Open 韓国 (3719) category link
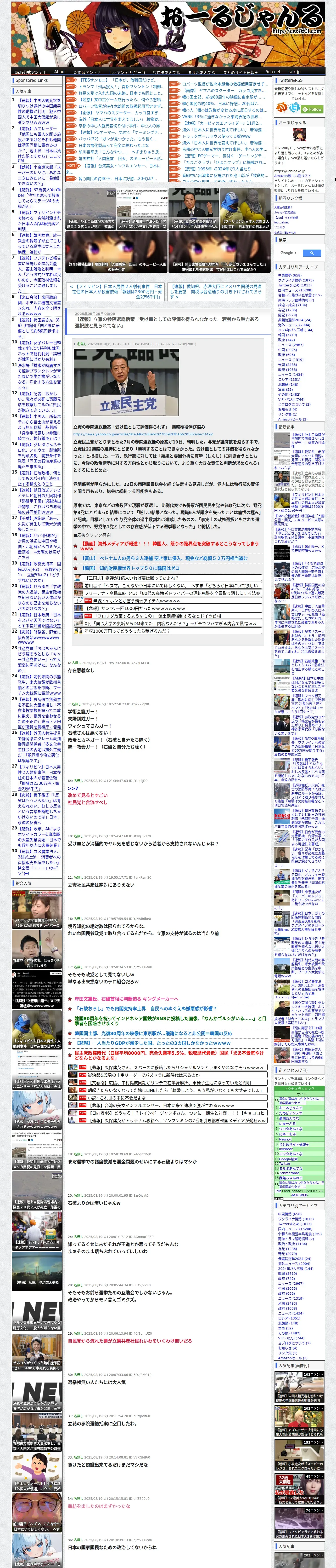 287,335
